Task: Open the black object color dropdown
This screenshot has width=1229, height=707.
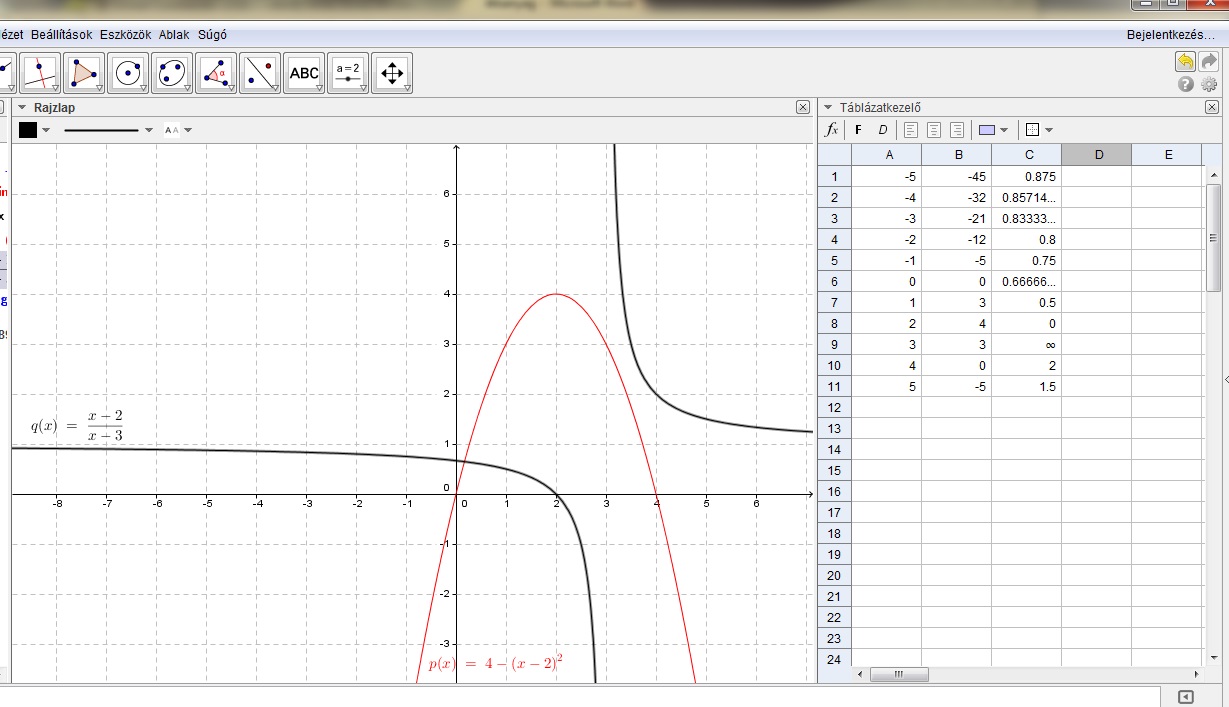Action: click(x=46, y=130)
